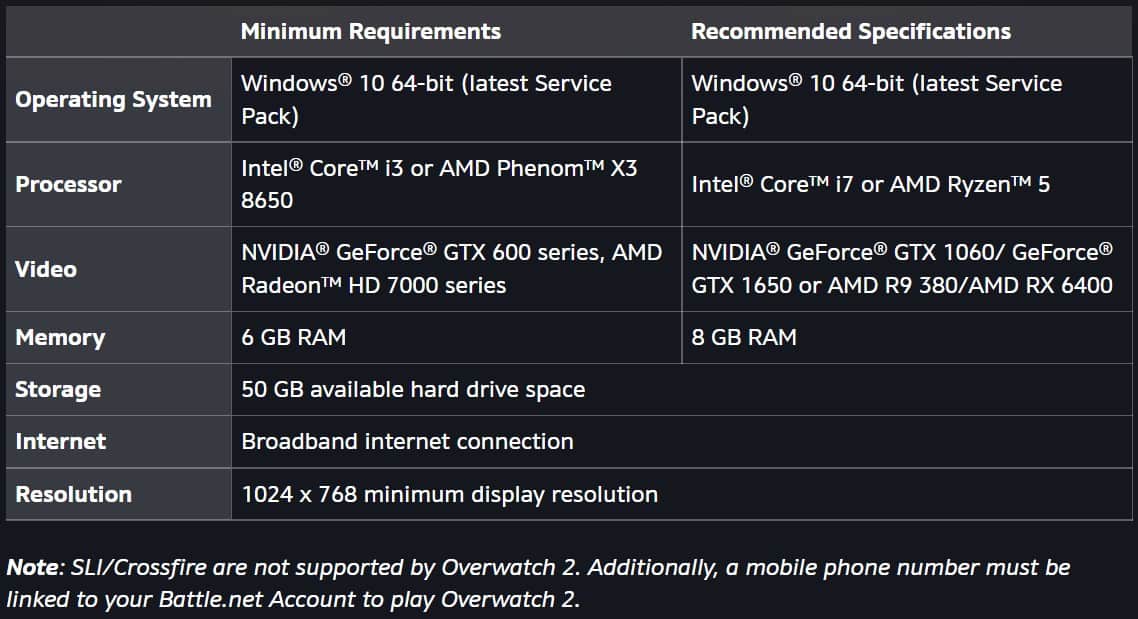Click the 8 GB RAM cell

(744, 338)
